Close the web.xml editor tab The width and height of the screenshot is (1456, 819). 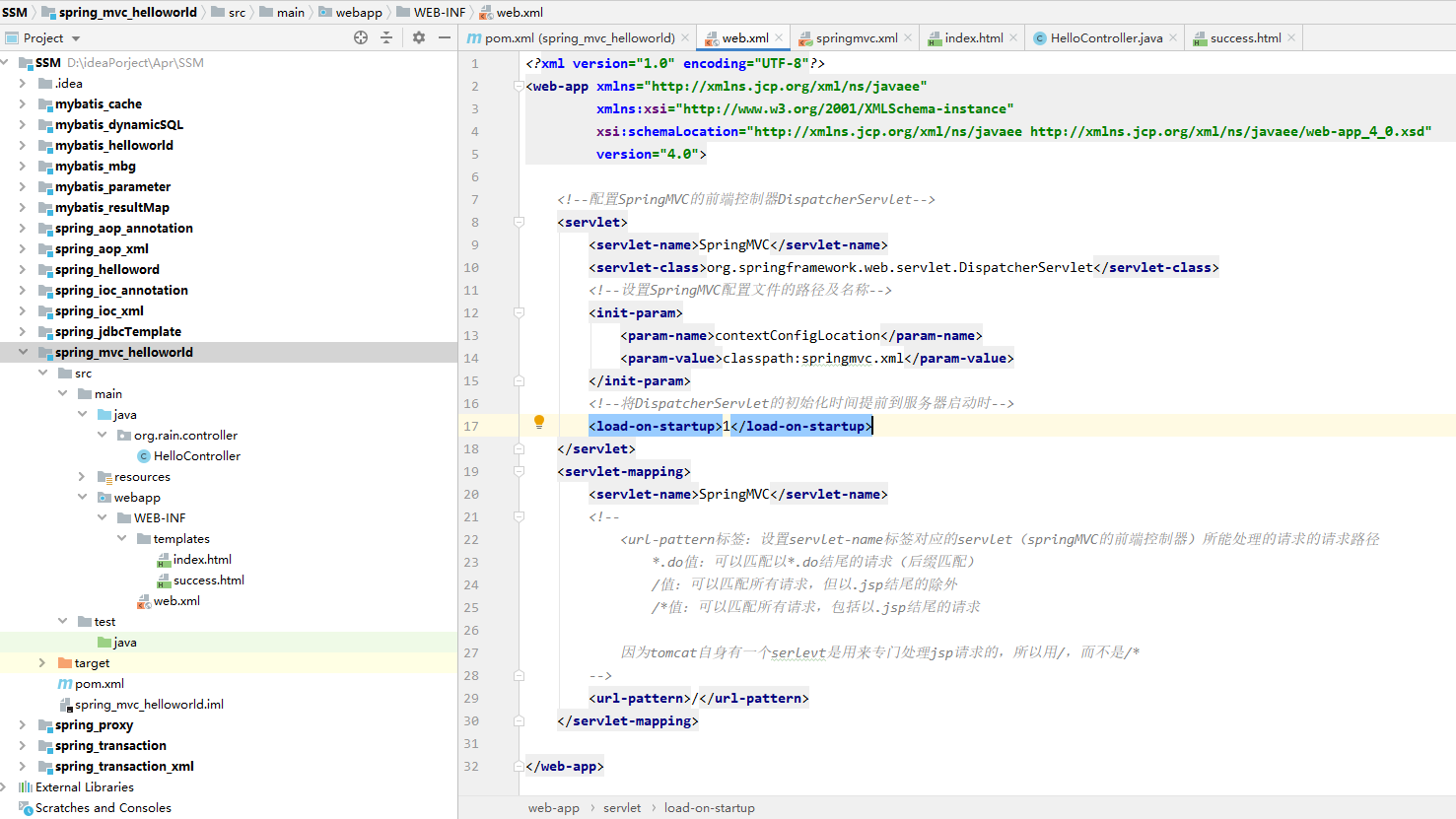(x=779, y=38)
